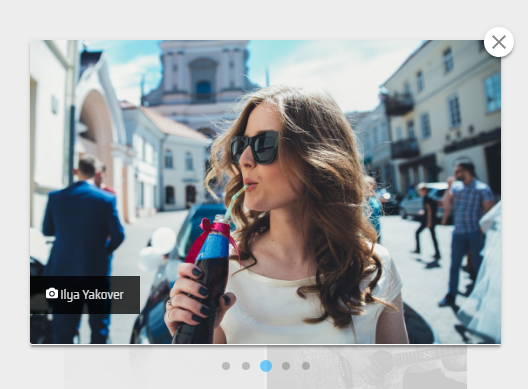Go to the fourth slide dot
The width and height of the screenshot is (528, 389).
click(286, 366)
